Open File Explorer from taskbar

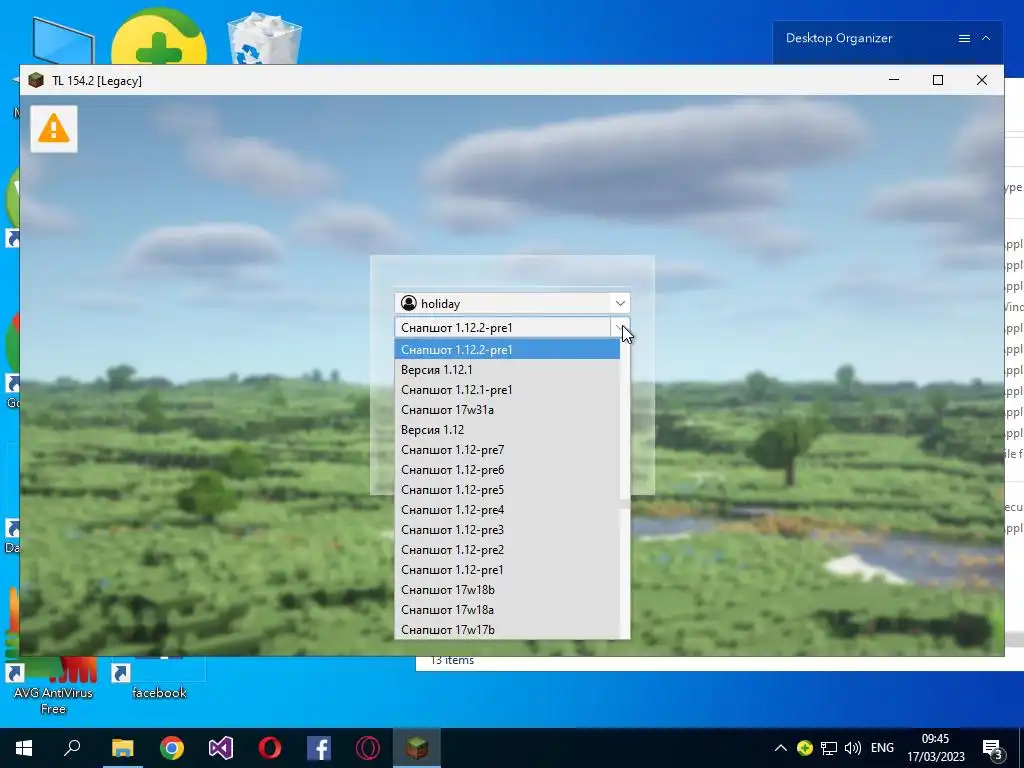122,748
